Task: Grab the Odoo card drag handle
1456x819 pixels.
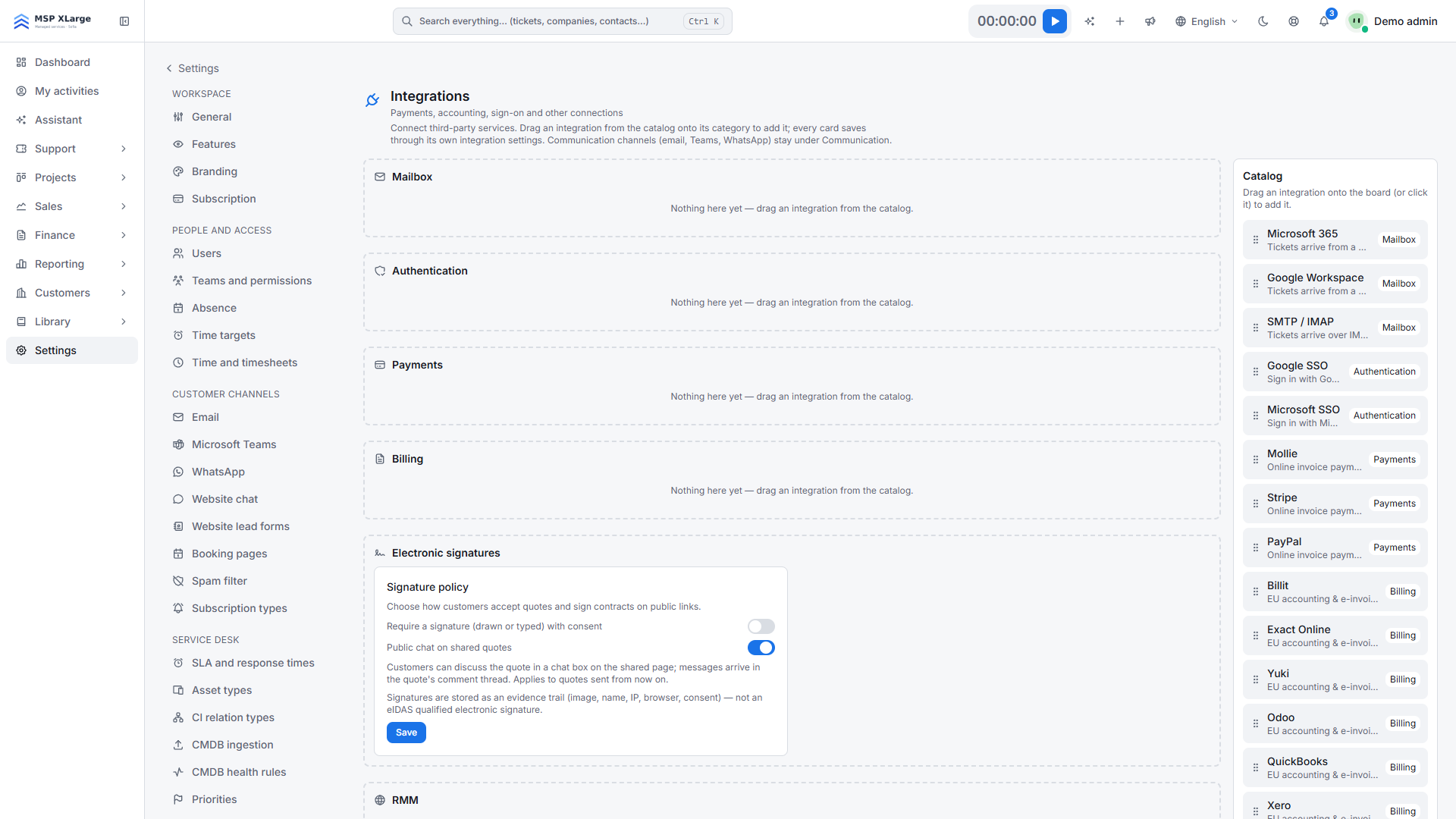Action: pos(1256,723)
